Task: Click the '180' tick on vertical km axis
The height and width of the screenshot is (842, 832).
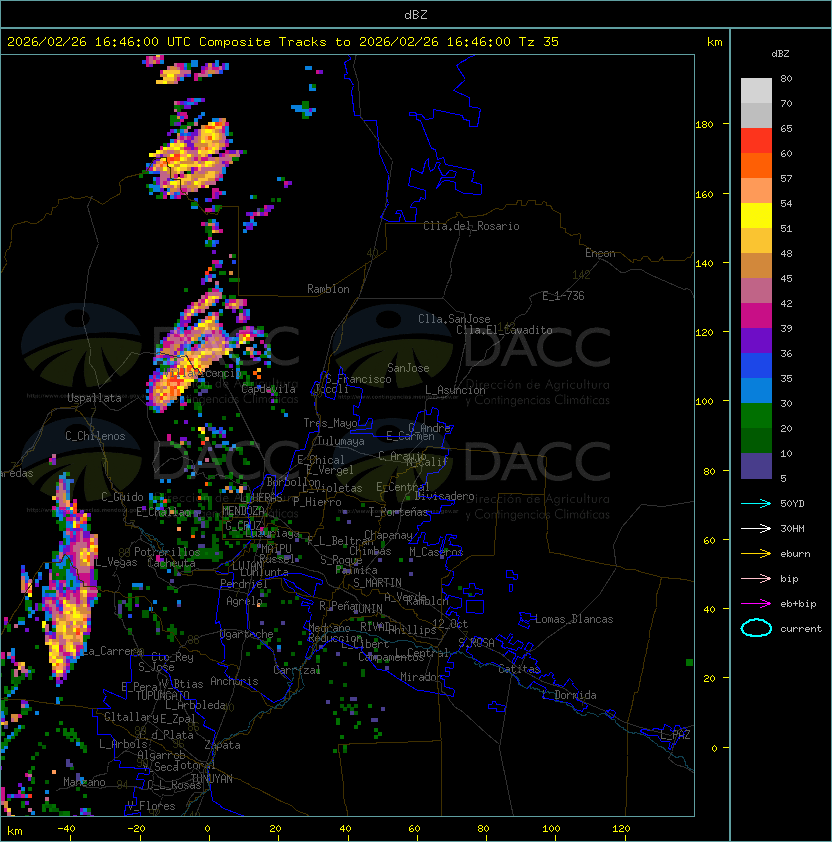Action: click(704, 125)
